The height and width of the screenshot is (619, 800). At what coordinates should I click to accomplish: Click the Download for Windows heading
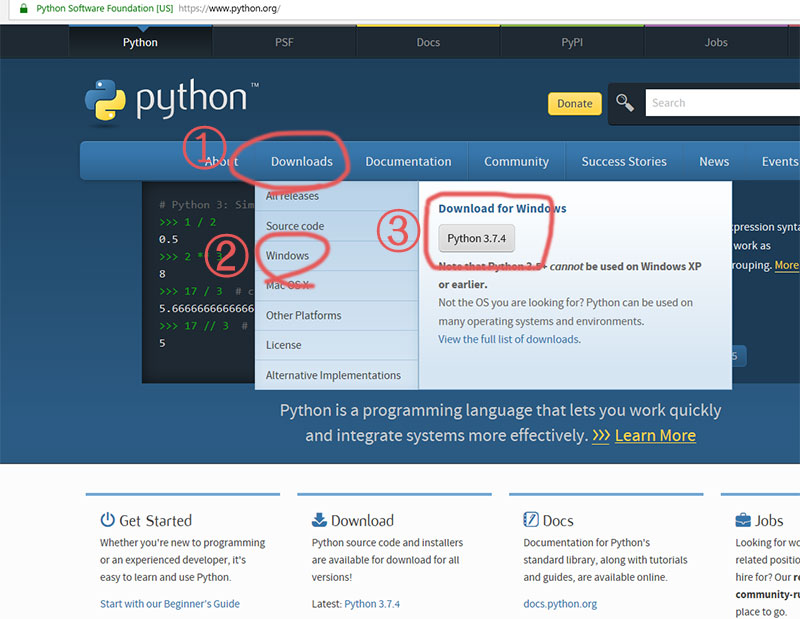click(x=502, y=208)
